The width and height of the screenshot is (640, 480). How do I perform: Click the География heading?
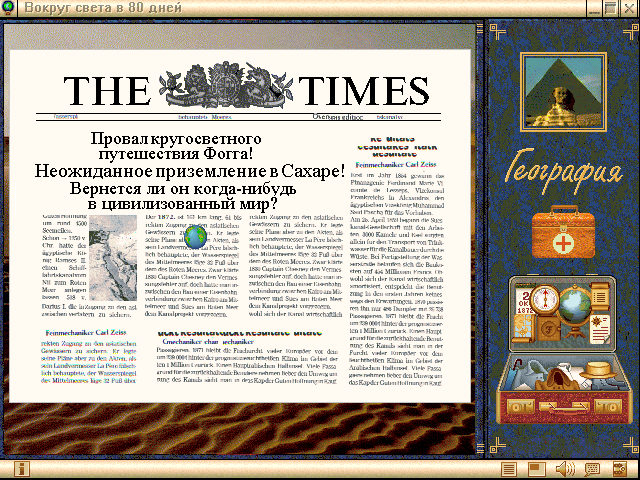pyautogui.click(x=565, y=171)
